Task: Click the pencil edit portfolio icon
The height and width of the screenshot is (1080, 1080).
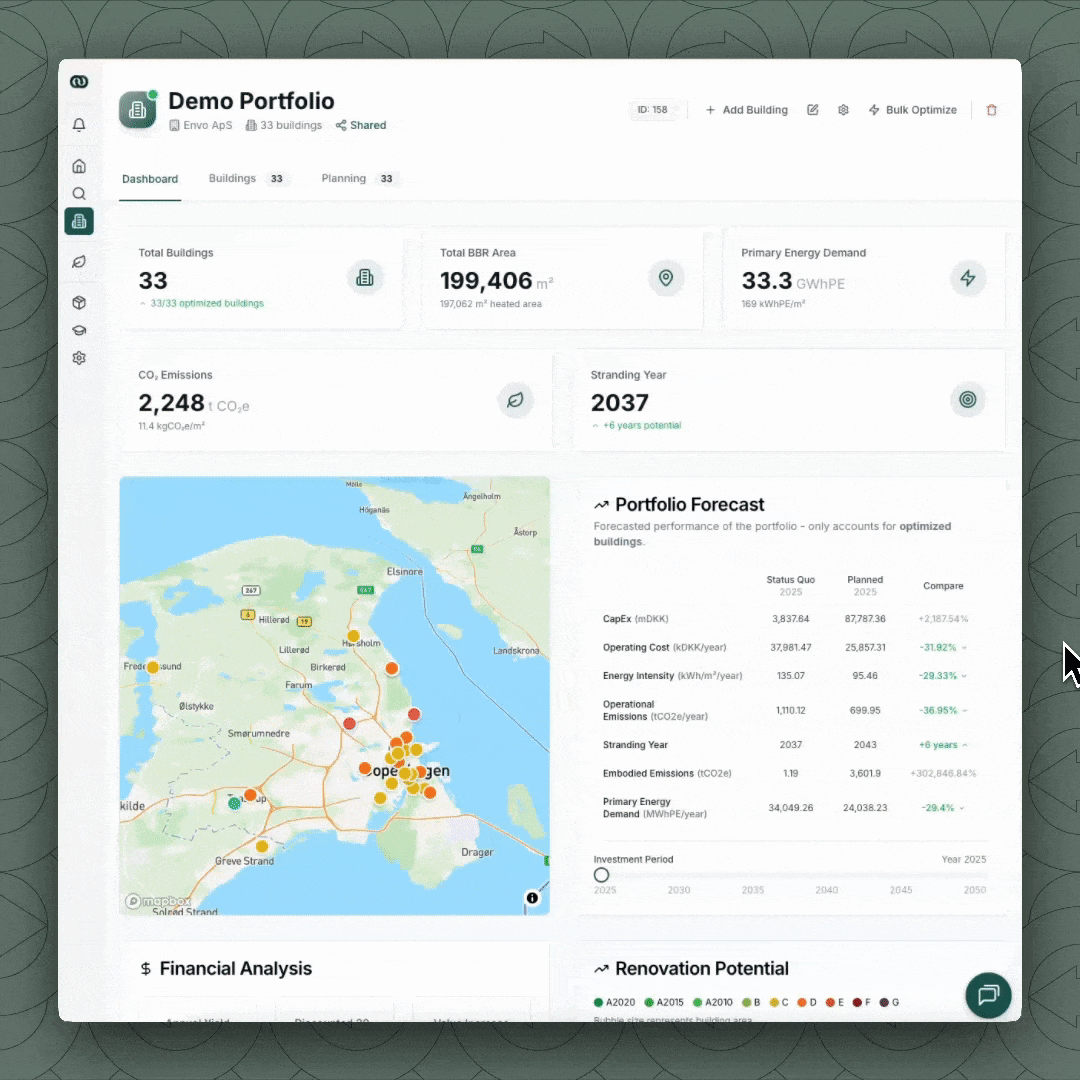Action: coord(813,110)
